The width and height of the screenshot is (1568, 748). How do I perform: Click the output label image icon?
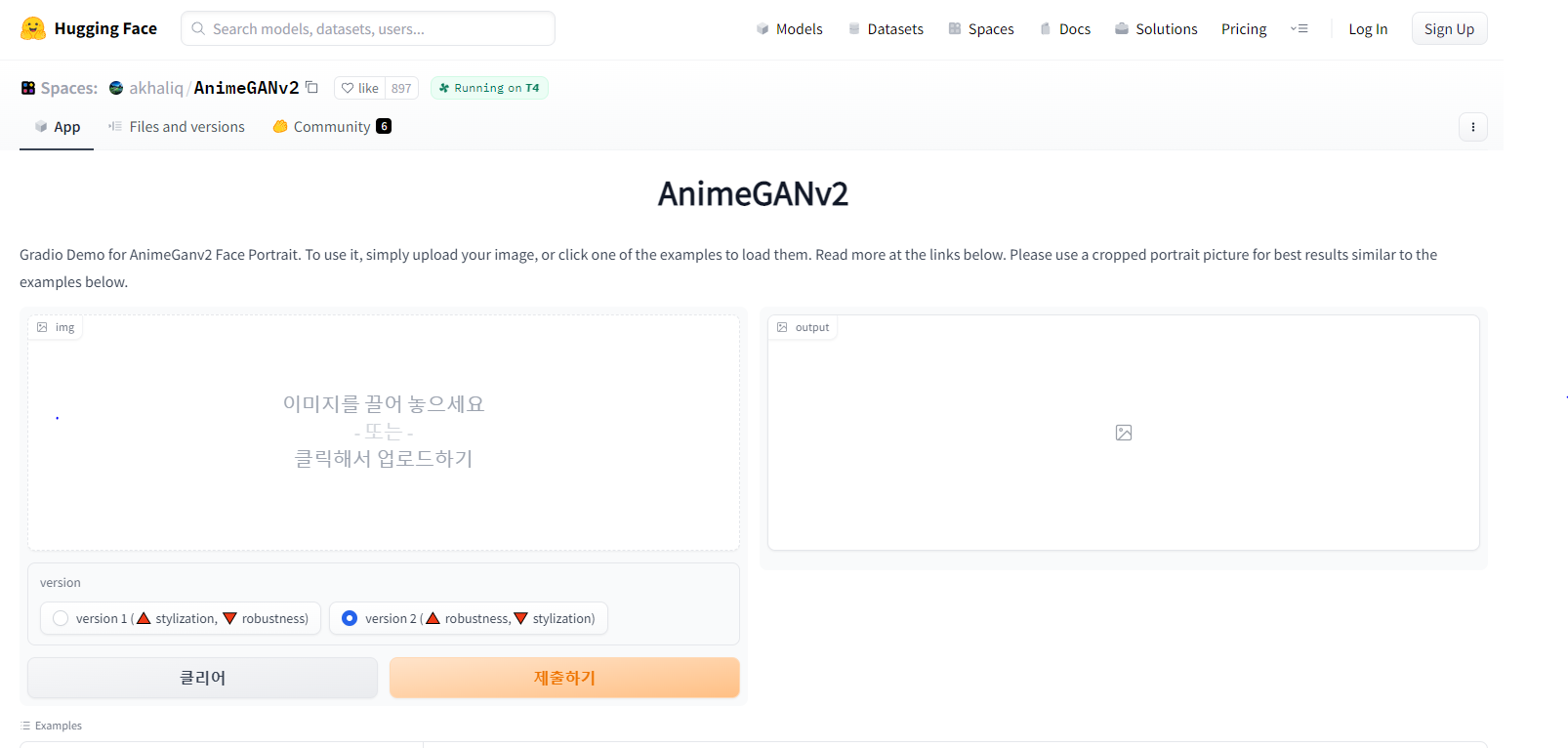tap(782, 327)
